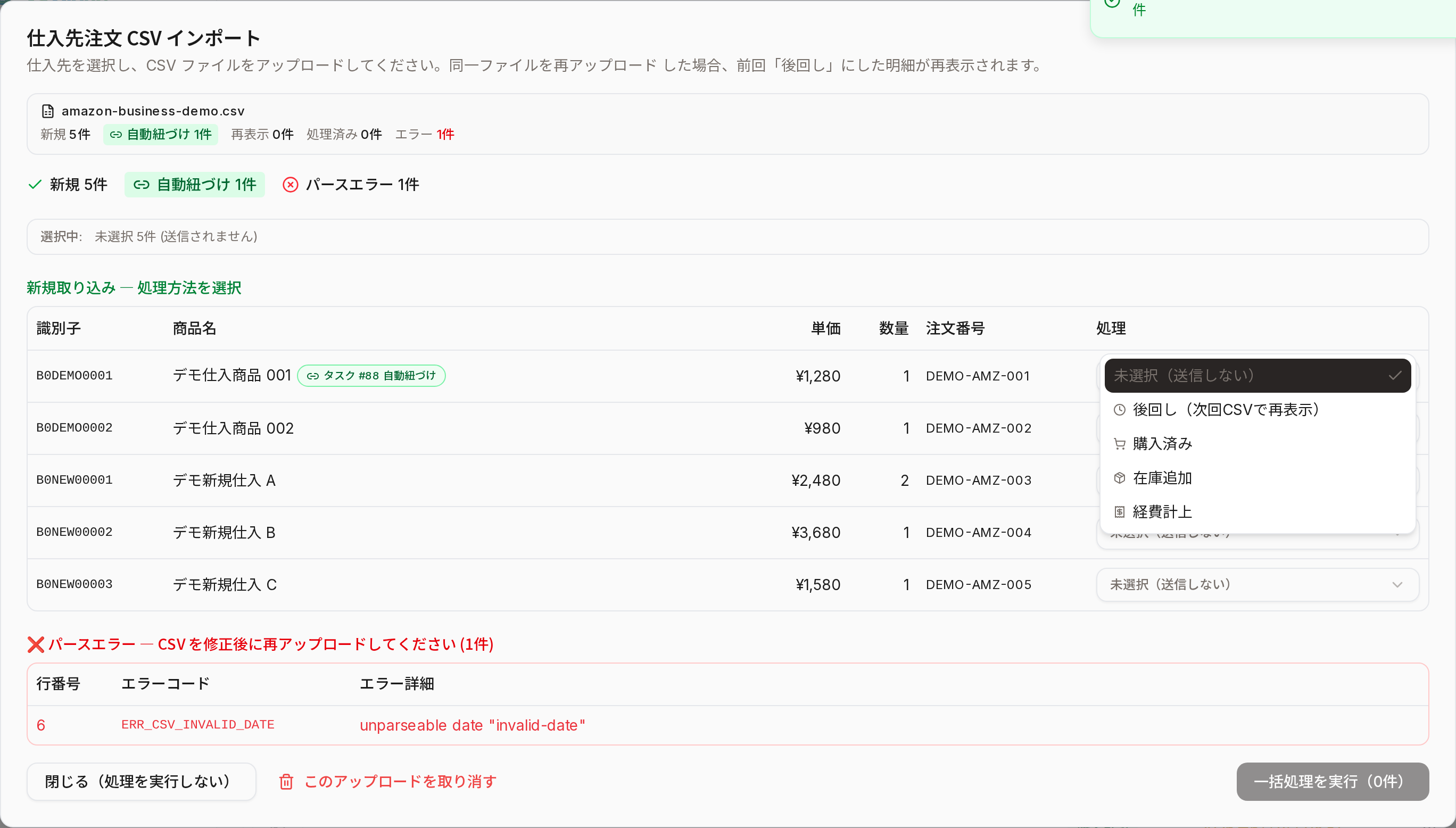Click the file name amazon-business-demo.csv

pyautogui.click(x=153, y=111)
